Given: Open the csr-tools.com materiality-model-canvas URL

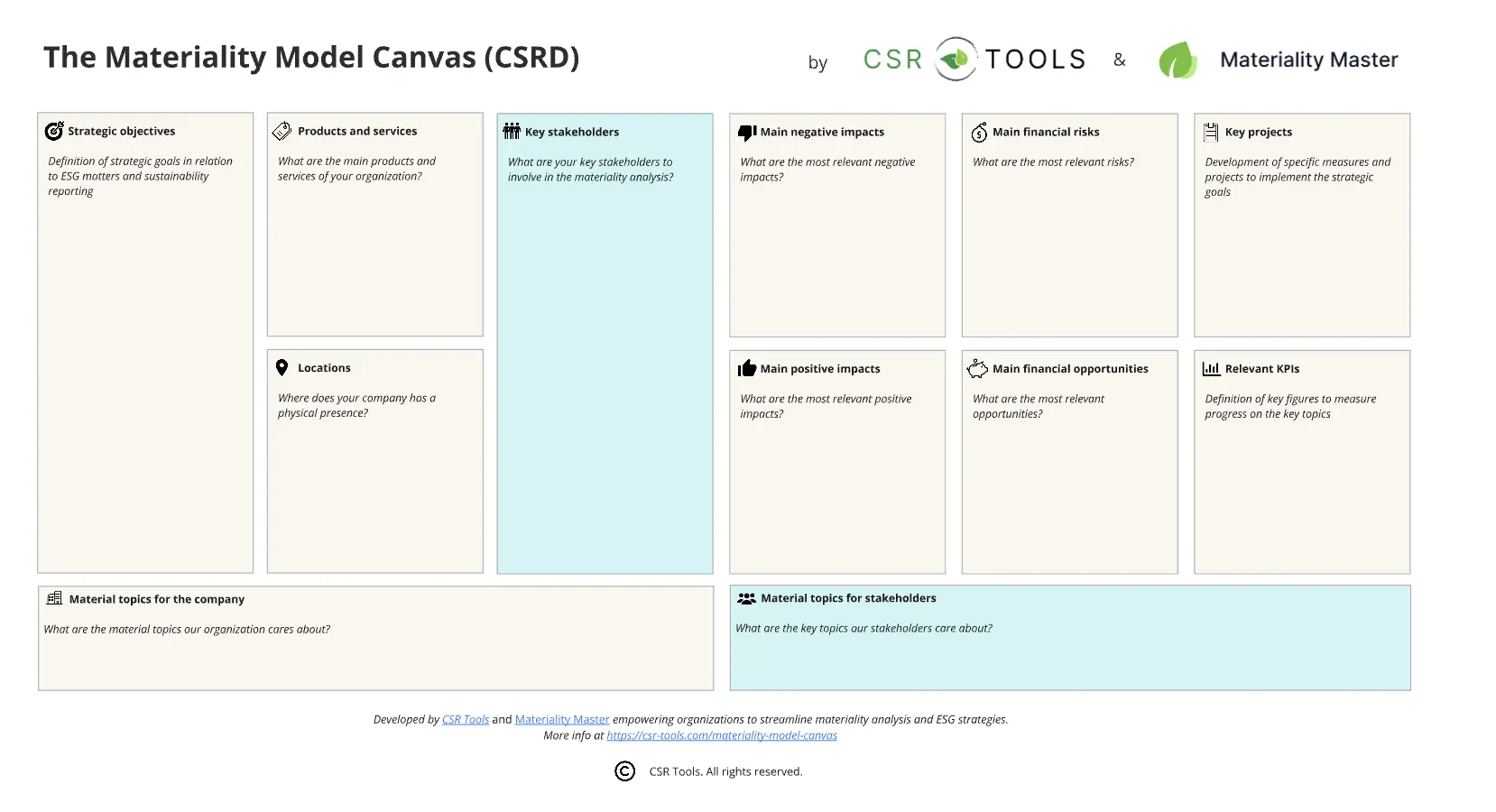Looking at the screenshot, I should tap(722, 735).
